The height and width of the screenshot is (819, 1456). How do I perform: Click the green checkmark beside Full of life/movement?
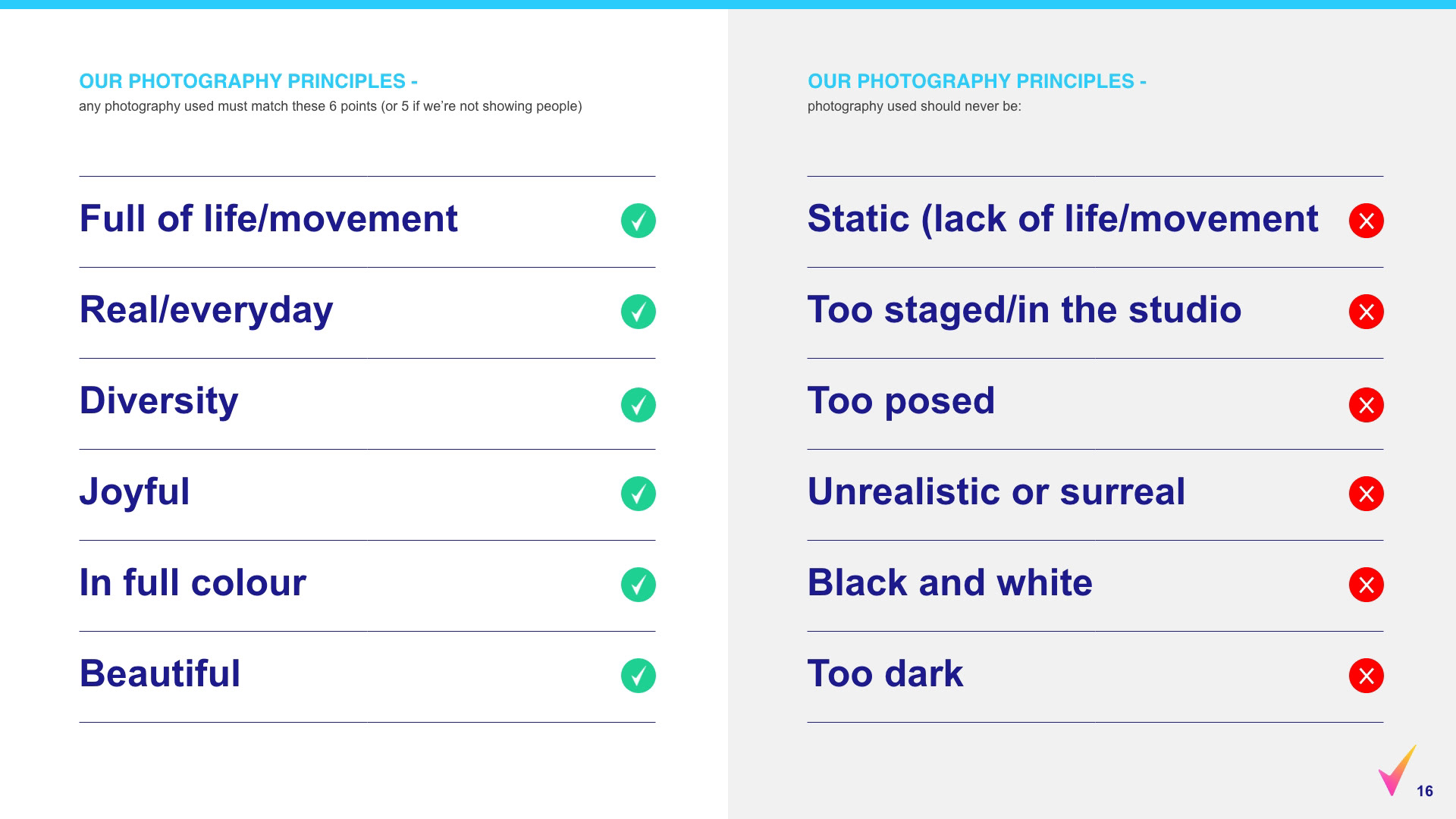tap(638, 221)
